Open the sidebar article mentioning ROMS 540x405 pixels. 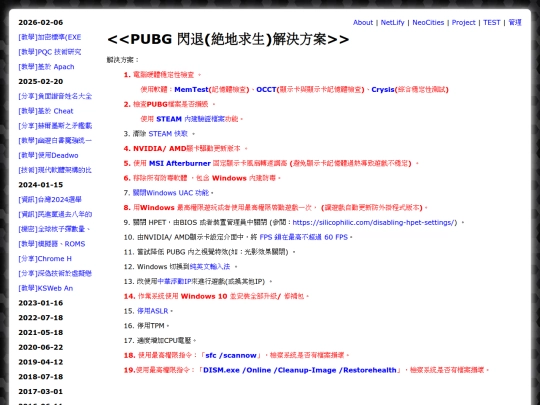(52, 244)
